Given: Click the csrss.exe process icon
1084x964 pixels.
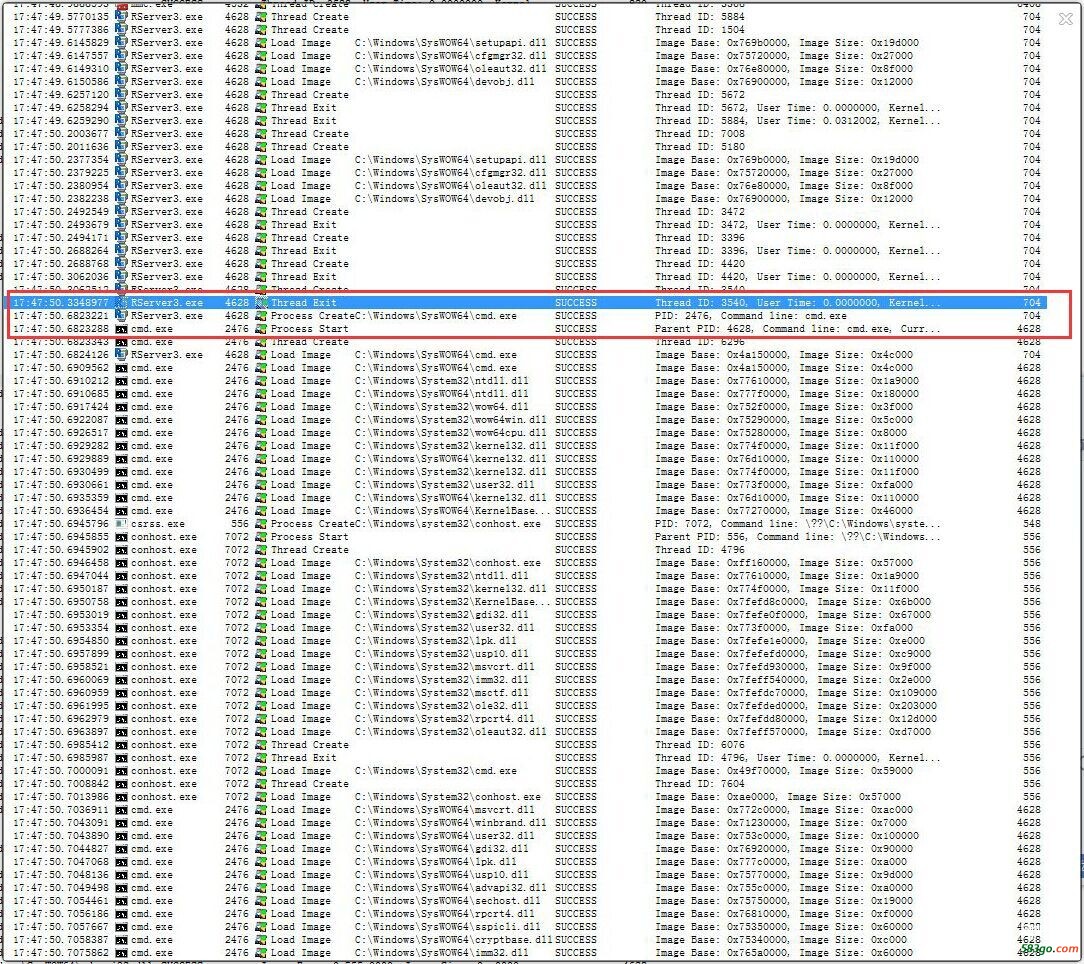Looking at the screenshot, I should 122,524.
